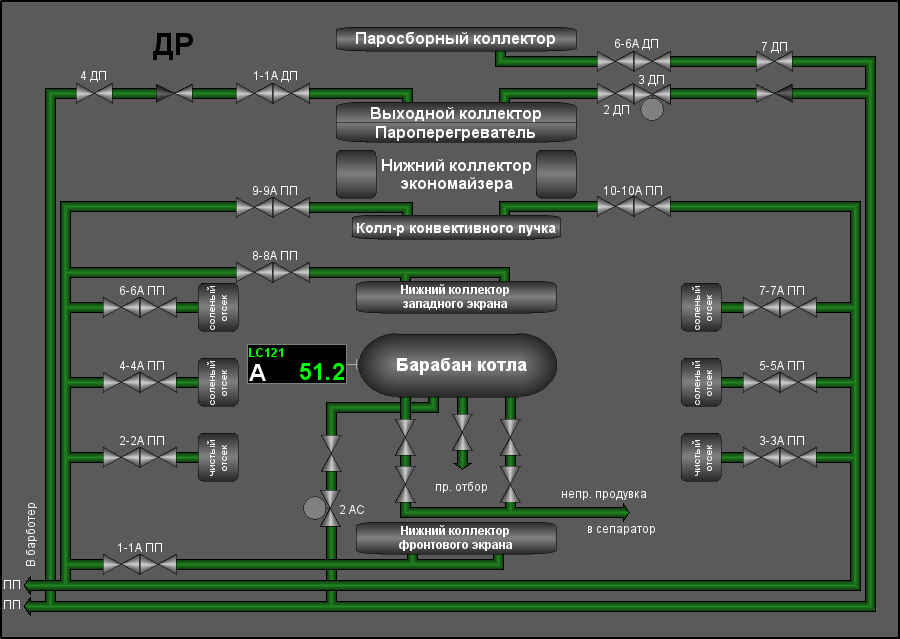900x639 pixels.
Task: Click the 2 ДП label
Action: point(616,110)
